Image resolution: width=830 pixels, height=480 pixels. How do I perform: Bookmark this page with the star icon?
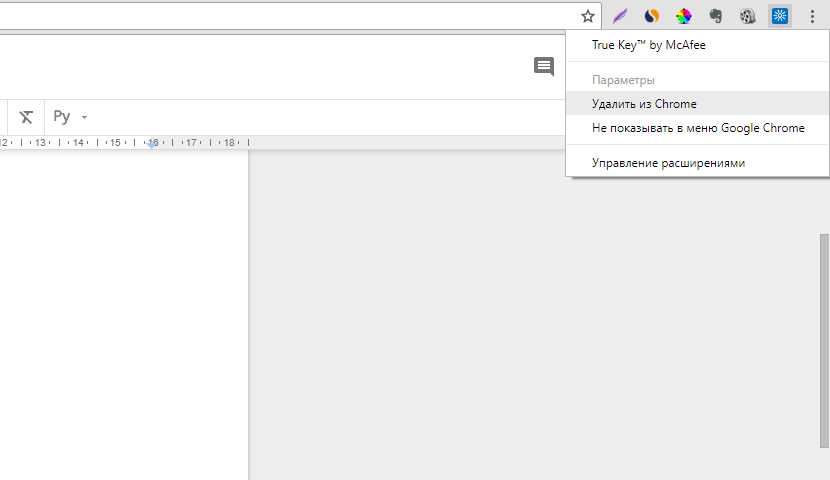588,16
